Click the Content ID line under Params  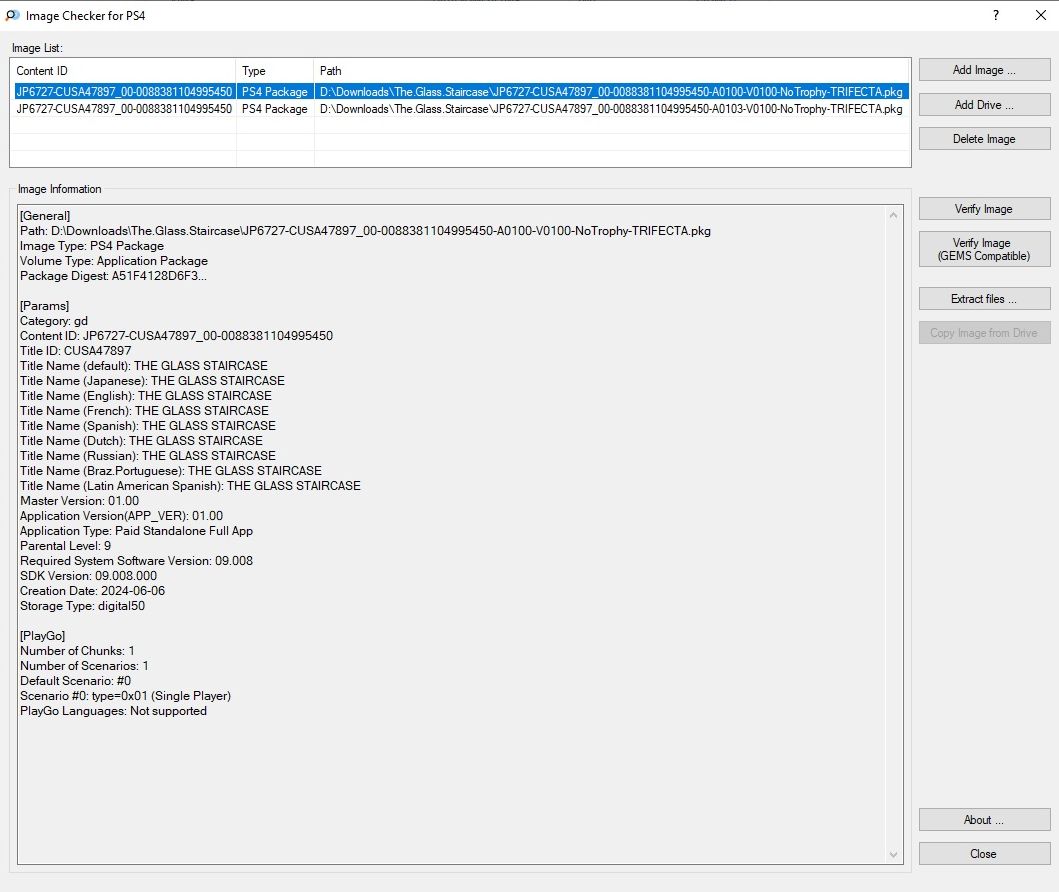176,336
